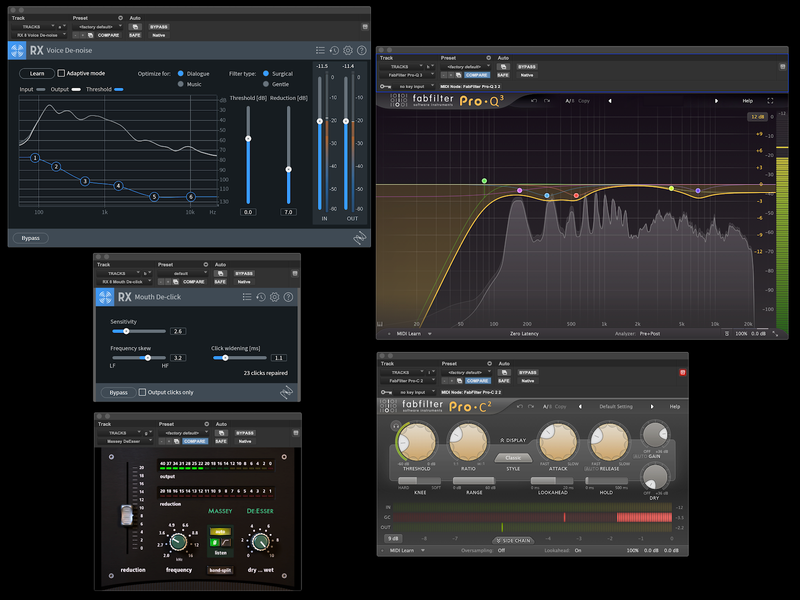Select Gentle filter type
The width and height of the screenshot is (800, 600).
tap(266, 84)
